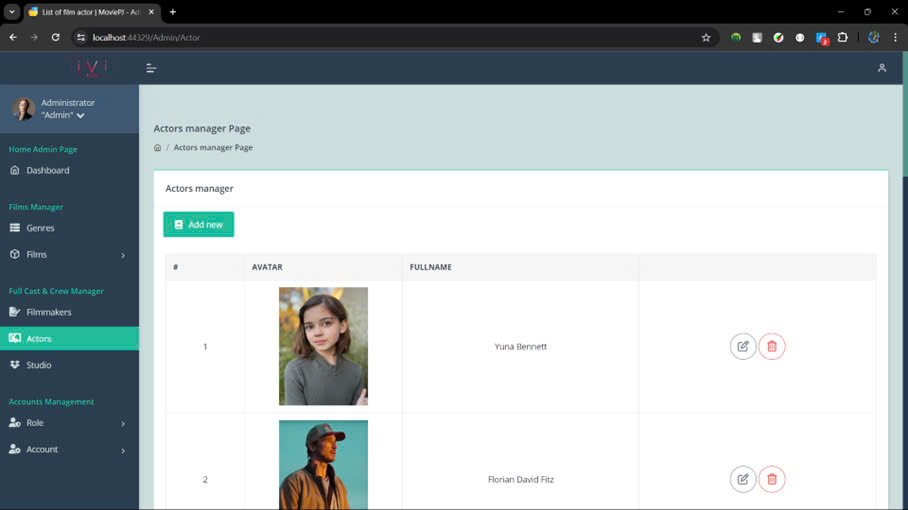Reload the page with refresh icon
The image size is (908, 510).
(x=56, y=38)
